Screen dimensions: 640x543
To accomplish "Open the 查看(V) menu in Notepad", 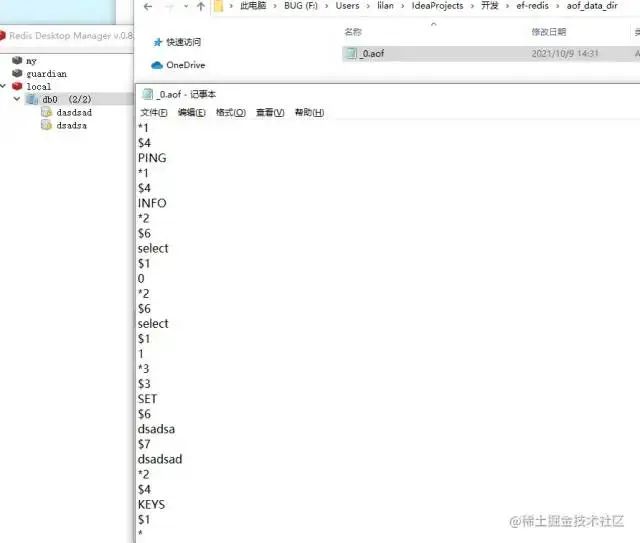I will pos(270,112).
